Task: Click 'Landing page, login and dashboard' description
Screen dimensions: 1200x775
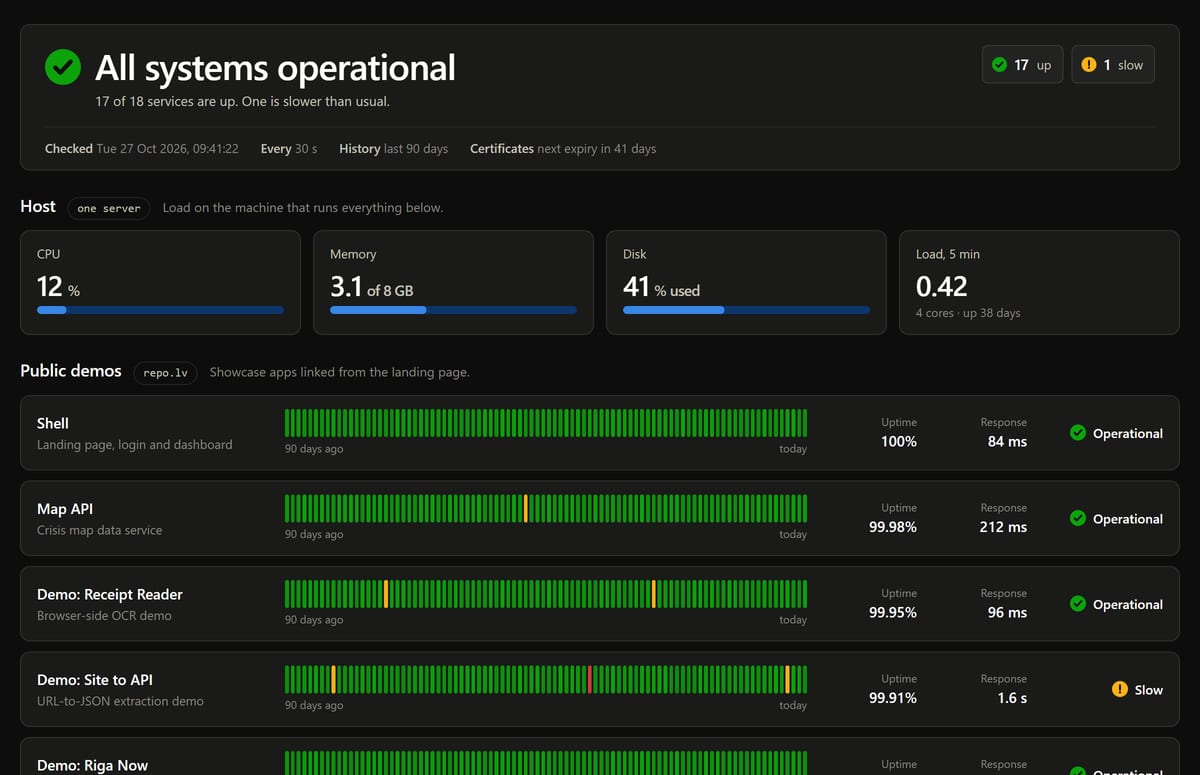Action: [x=135, y=444]
